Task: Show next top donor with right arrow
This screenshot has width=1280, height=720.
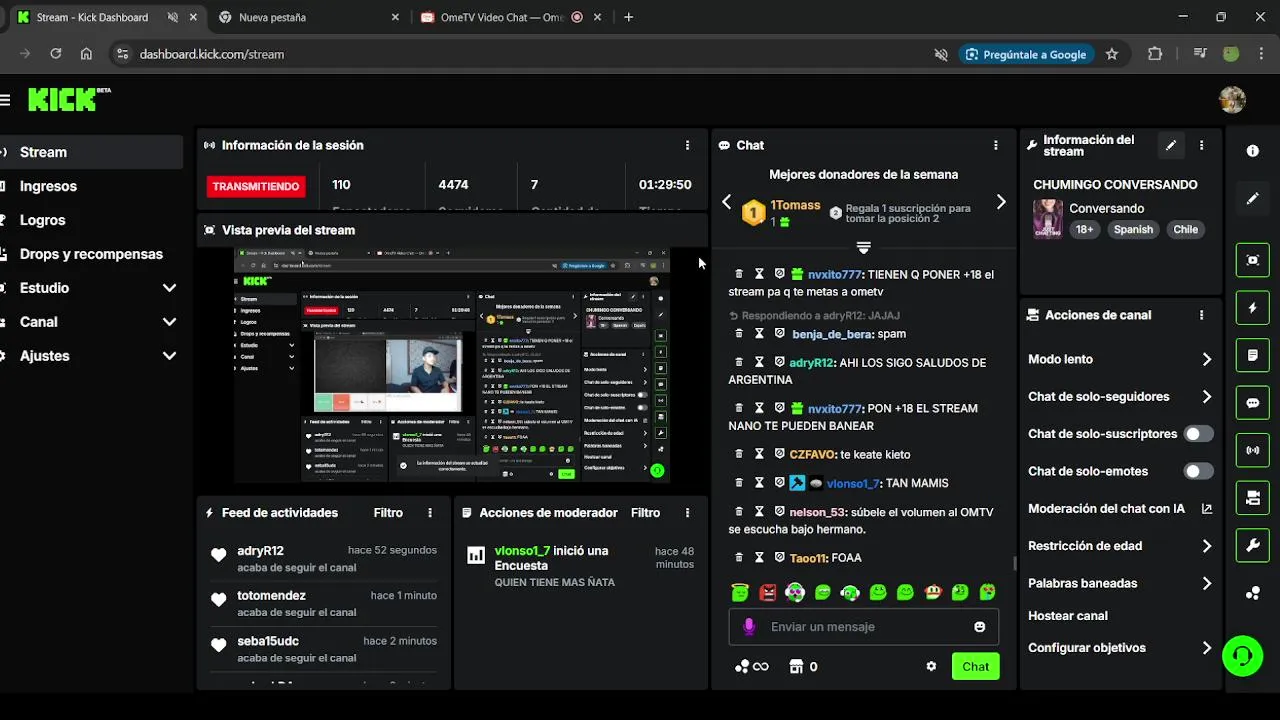Action: (x=1001, y=202)
